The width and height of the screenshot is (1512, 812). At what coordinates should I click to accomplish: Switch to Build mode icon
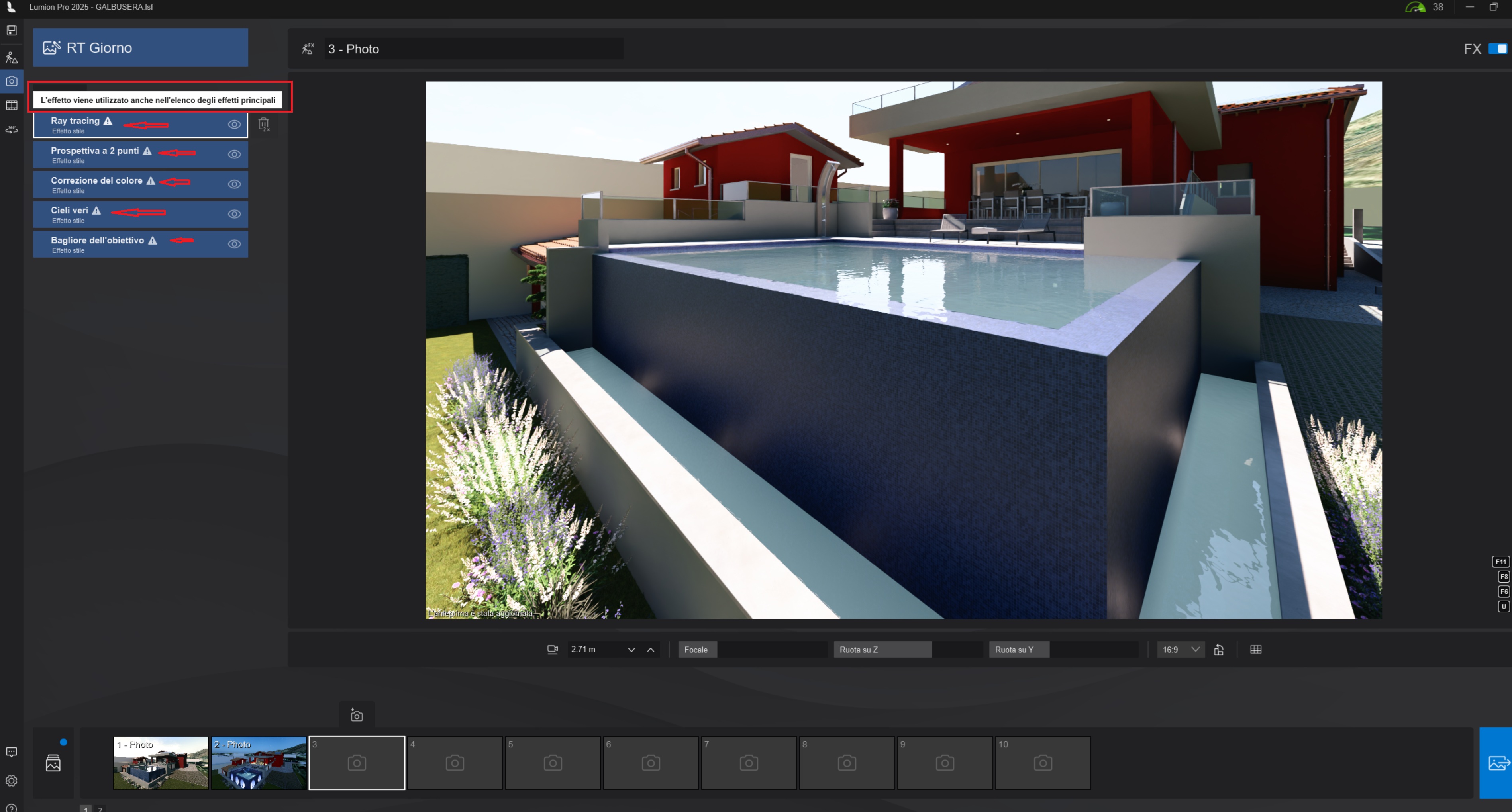pyautogui.click(x=11, y=57)
